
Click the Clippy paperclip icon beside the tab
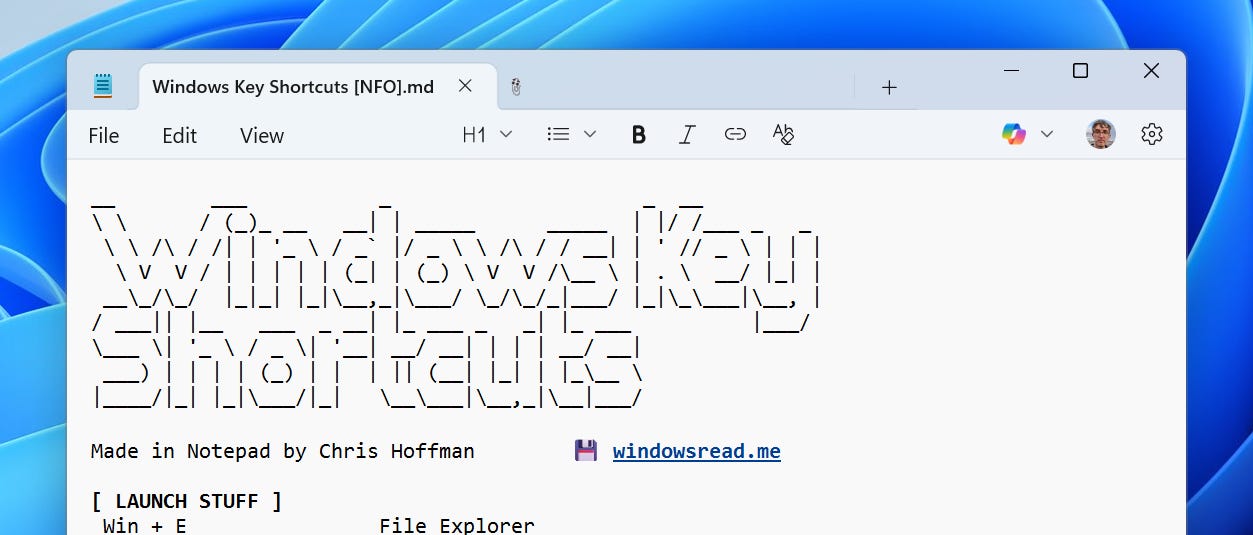click(516, 87)
